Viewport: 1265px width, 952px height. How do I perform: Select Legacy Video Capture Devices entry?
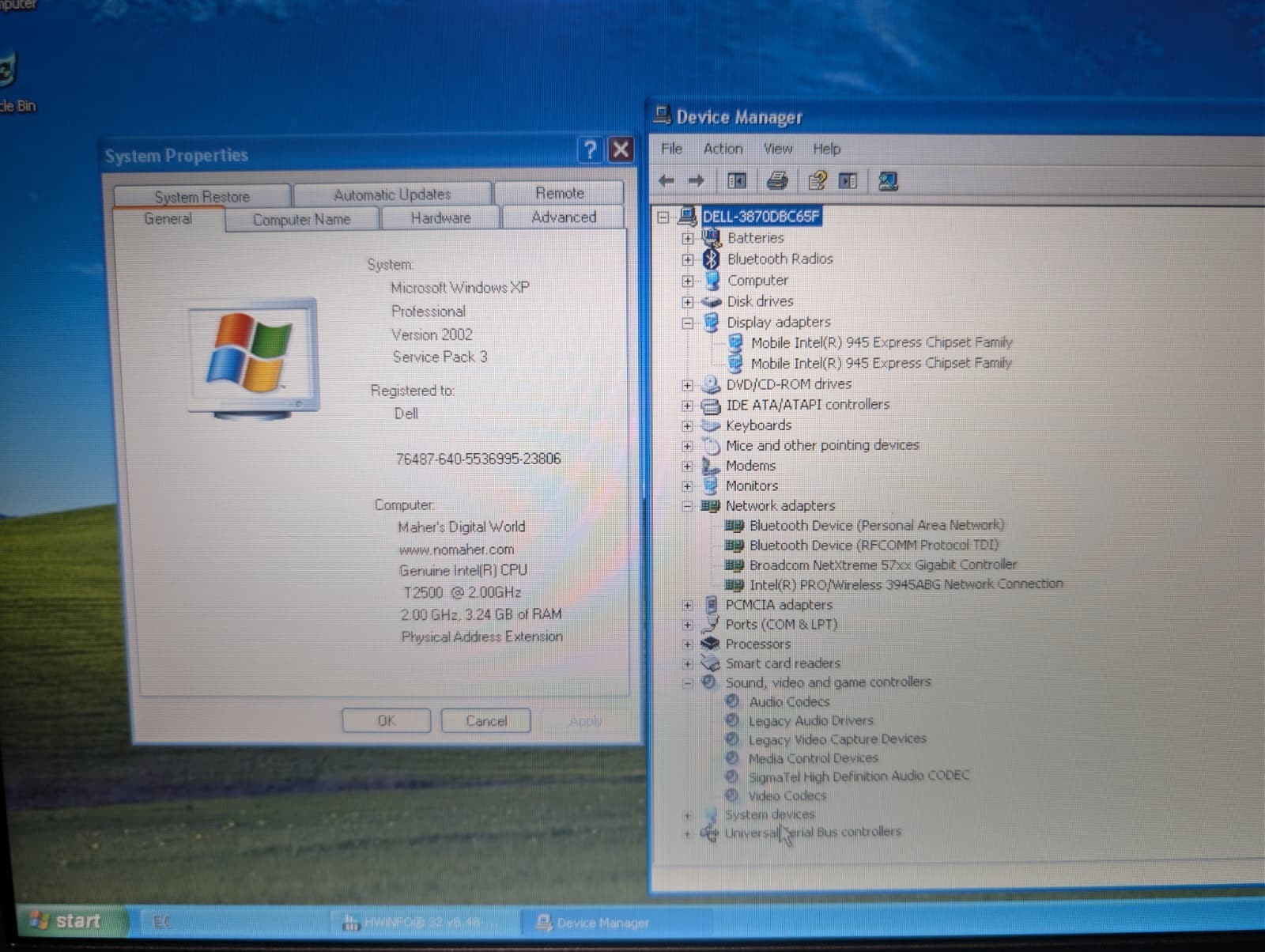click(x=836, y=739)
